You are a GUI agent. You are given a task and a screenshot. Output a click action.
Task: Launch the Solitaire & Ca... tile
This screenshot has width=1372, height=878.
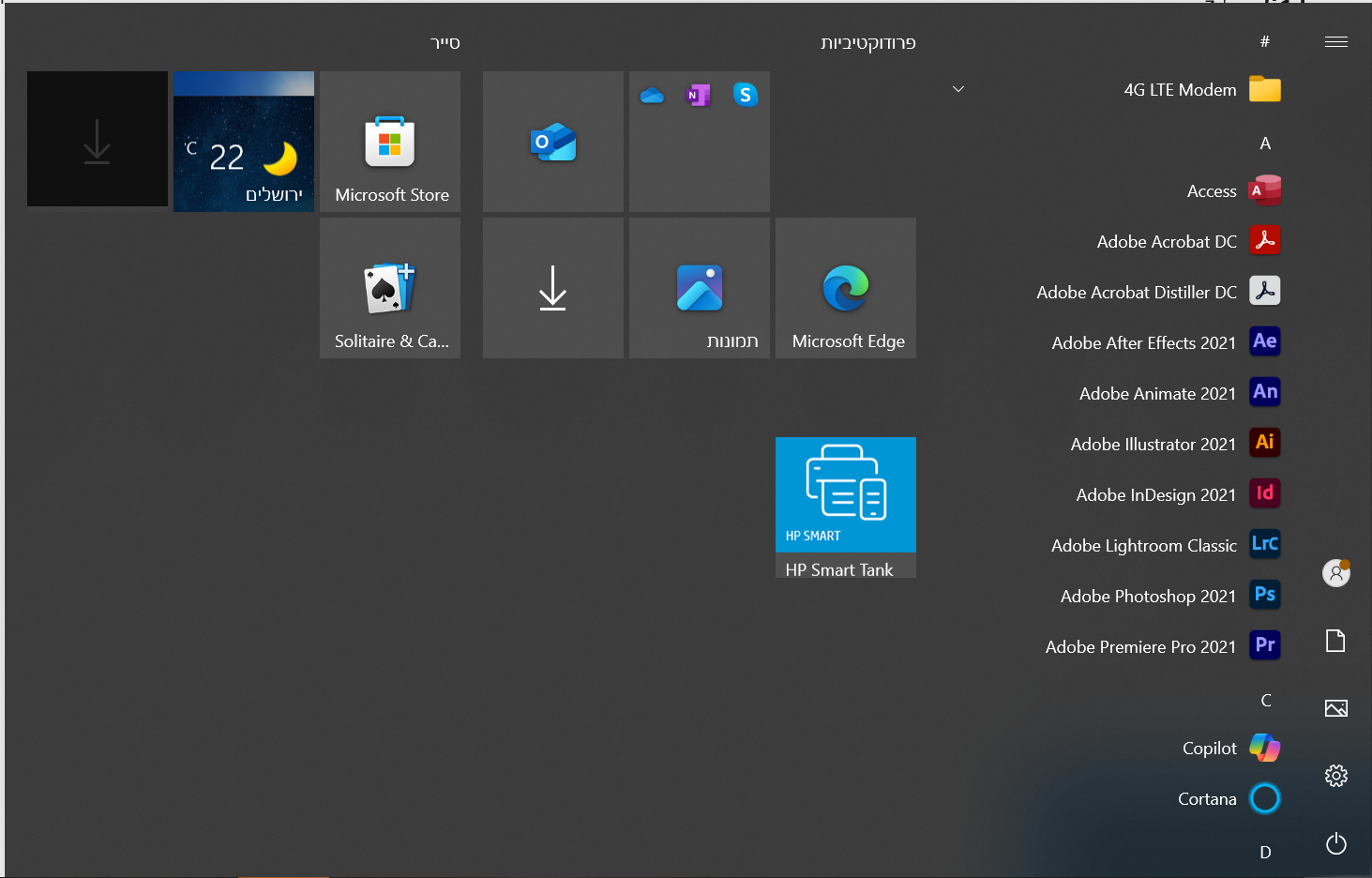[x=390, y=288]
